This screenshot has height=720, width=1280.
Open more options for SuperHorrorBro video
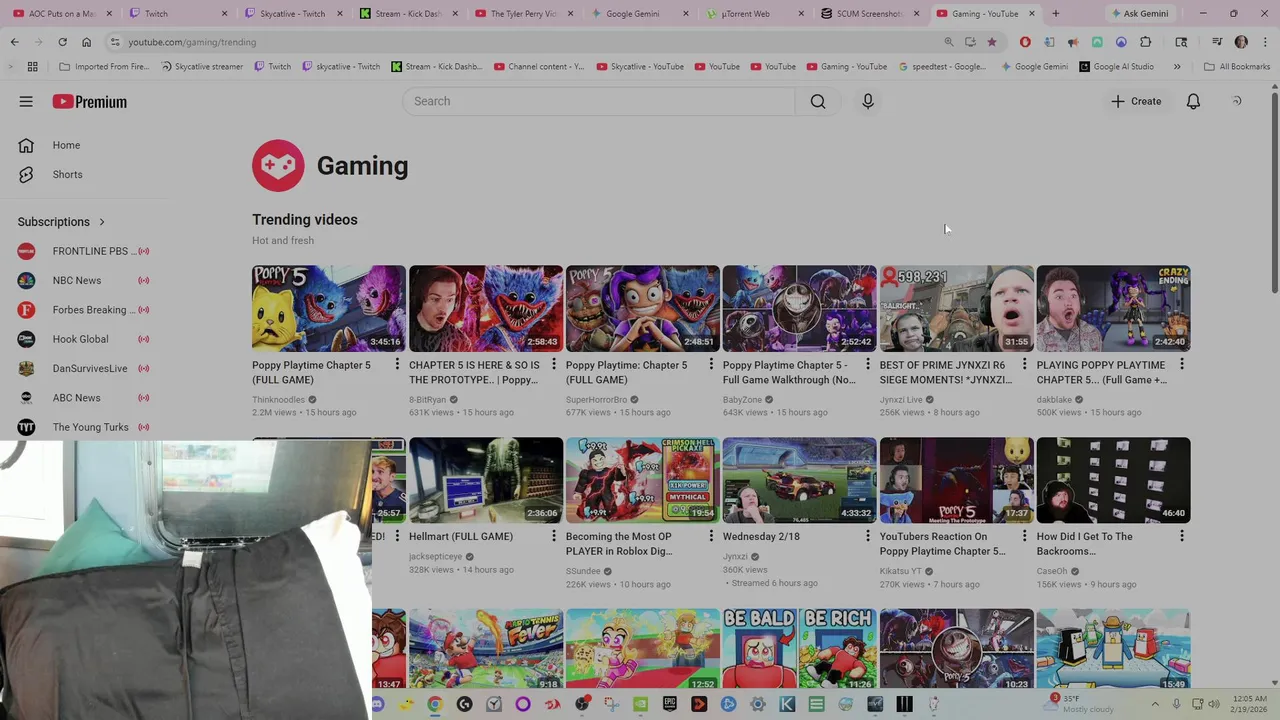pyautogui.click(x=711, y=364)
